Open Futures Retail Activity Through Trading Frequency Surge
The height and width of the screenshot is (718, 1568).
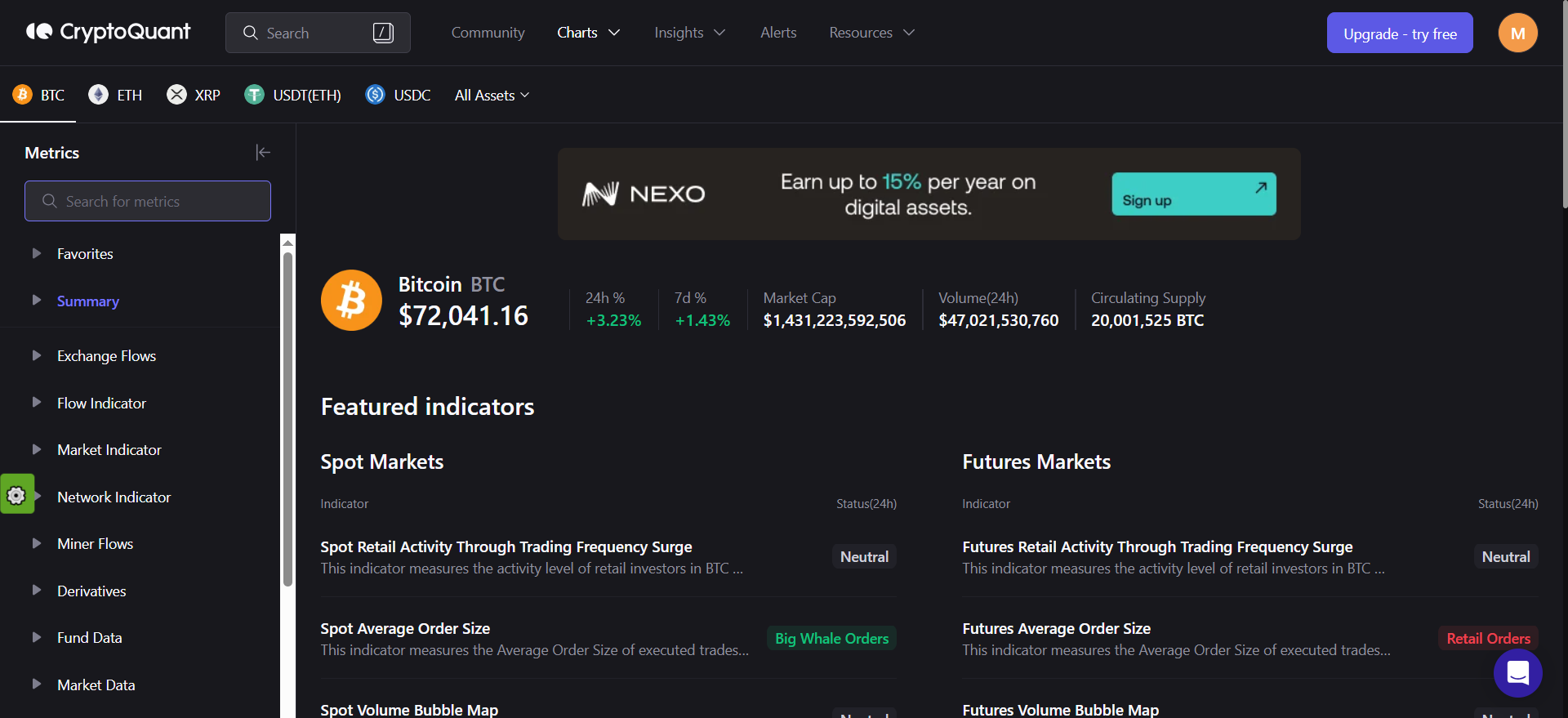point(1157,546)
